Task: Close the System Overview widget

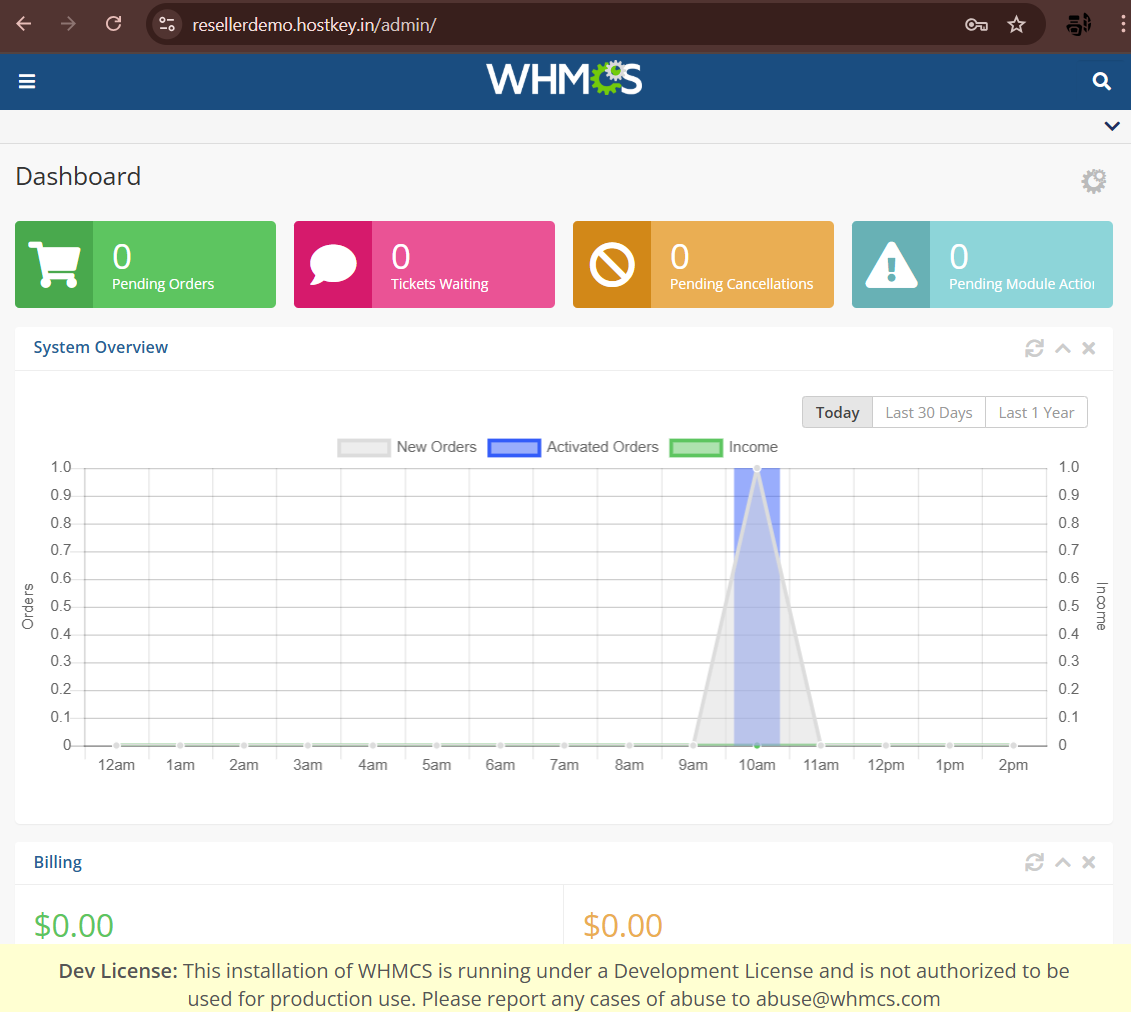Action: [x=1089, y=348]
